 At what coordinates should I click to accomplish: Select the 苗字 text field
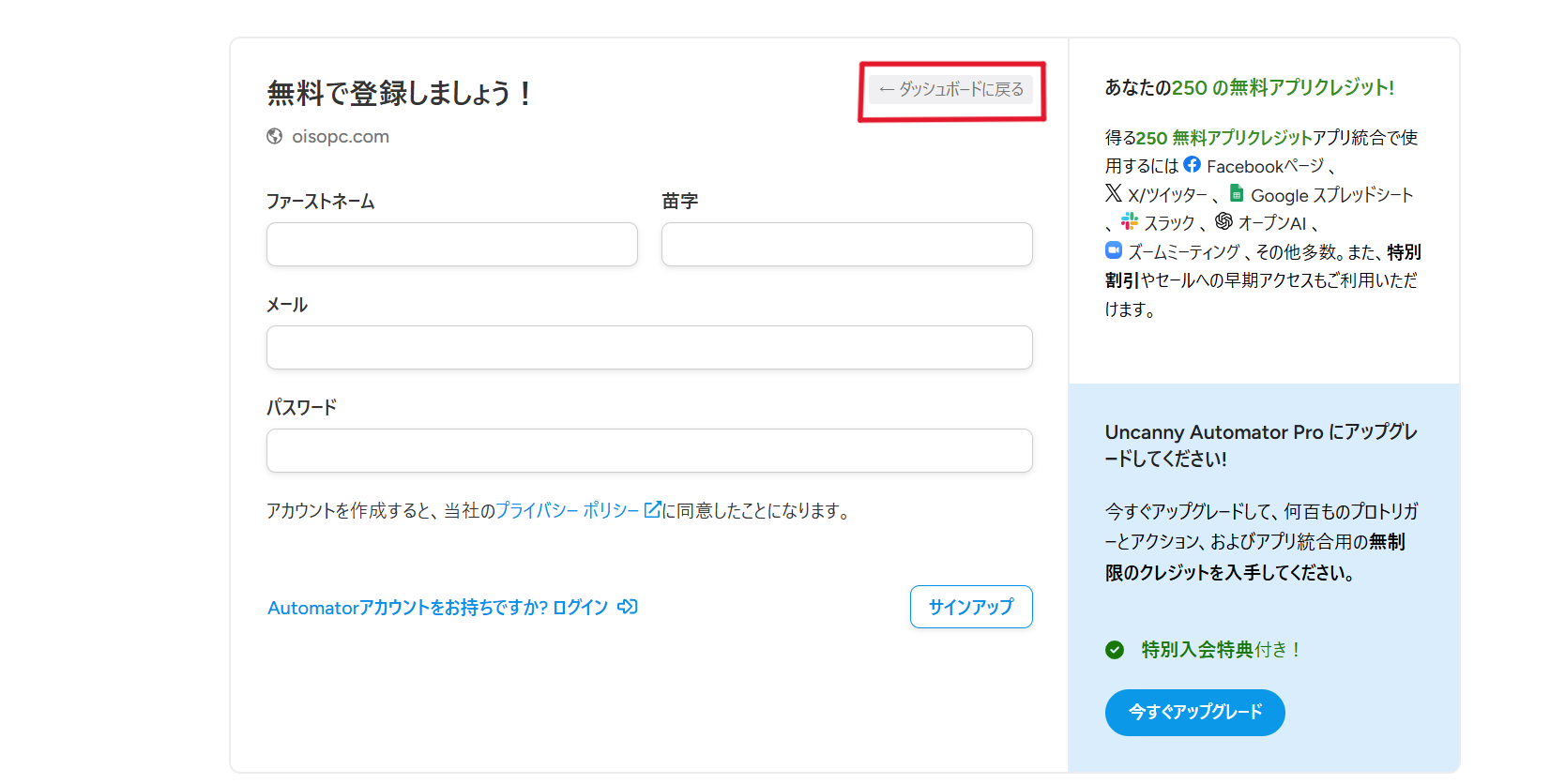click(846, 245)
